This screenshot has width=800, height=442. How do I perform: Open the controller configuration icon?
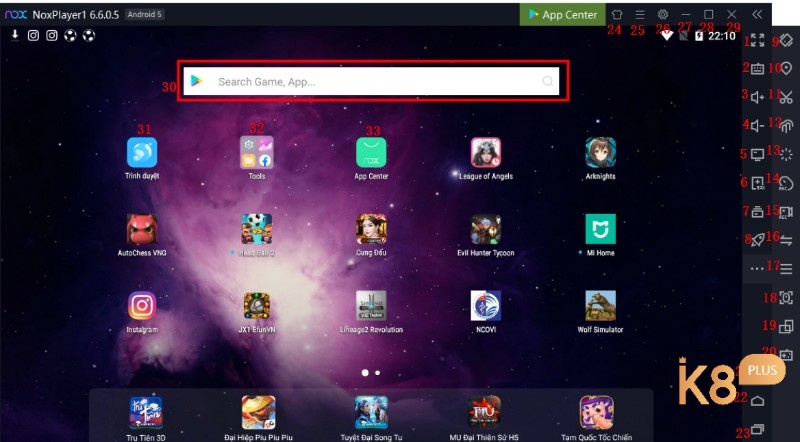tap(786, 354)
